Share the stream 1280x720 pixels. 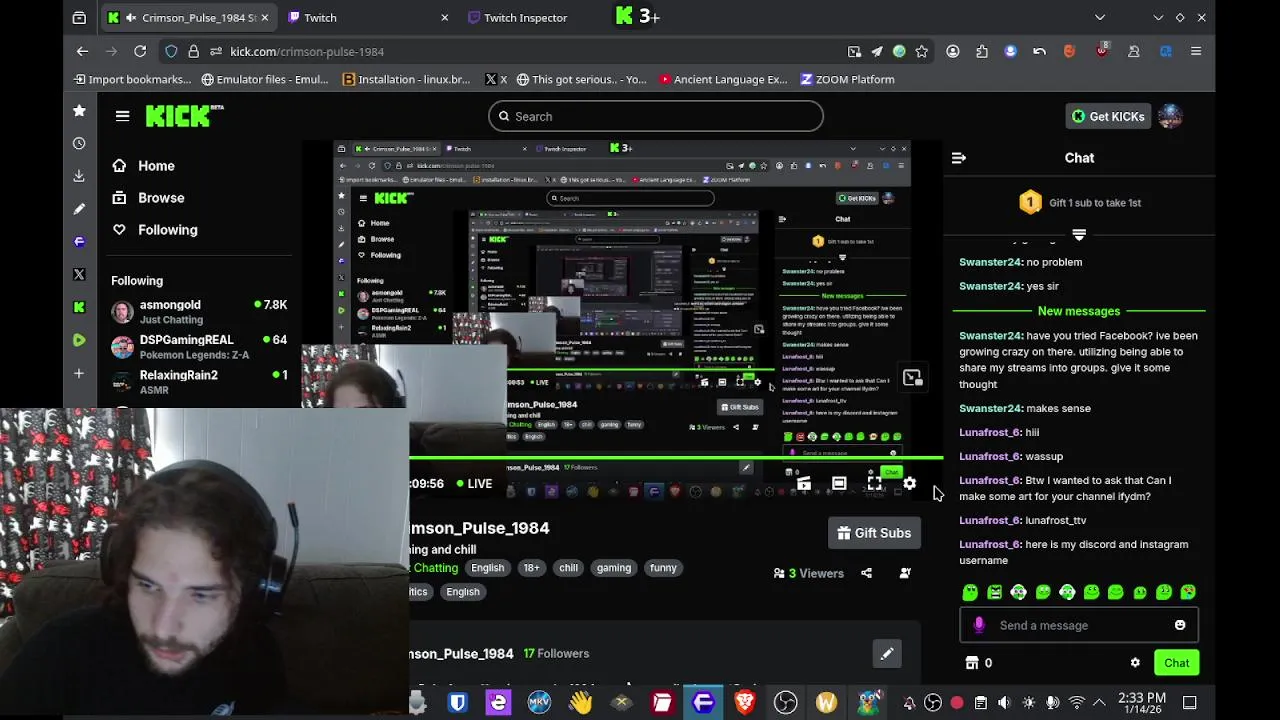(866, 573)
